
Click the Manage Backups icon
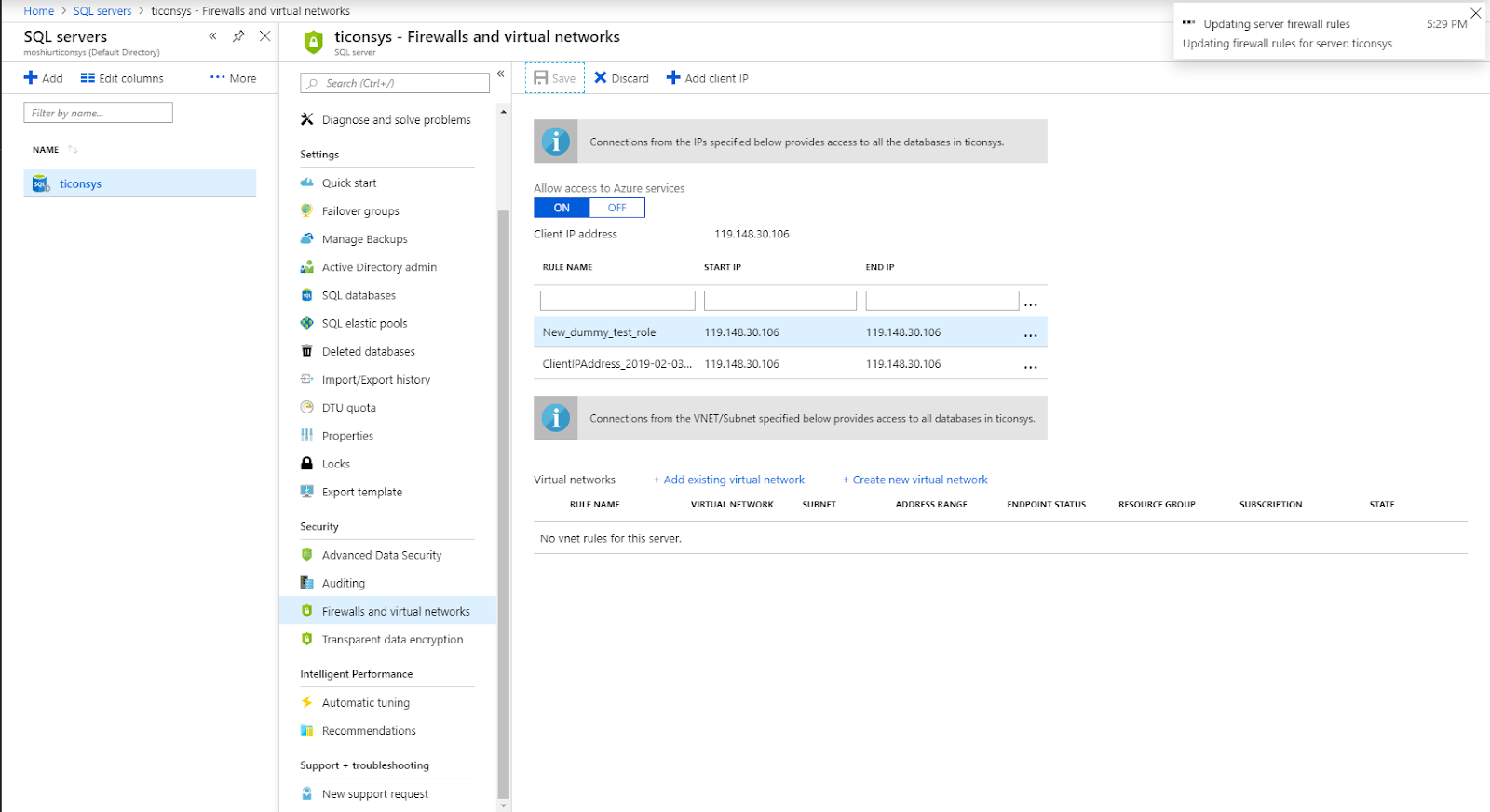[x=306, y=238]
